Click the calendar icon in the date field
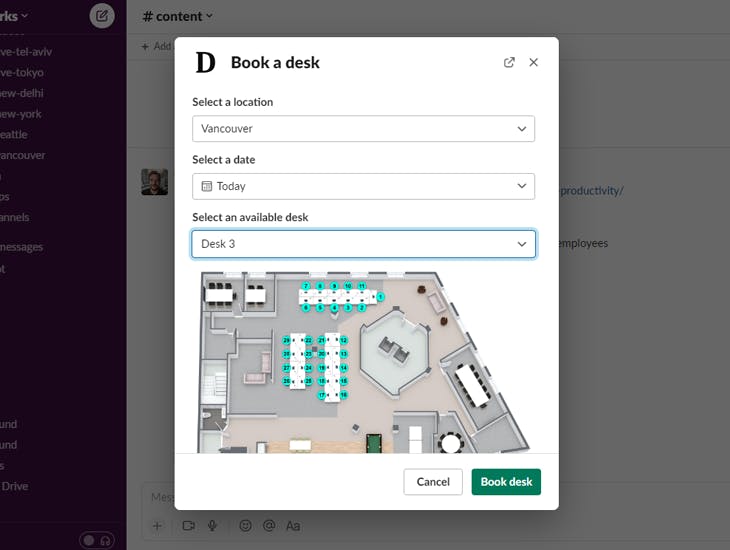730x550 pixels. 206,186
